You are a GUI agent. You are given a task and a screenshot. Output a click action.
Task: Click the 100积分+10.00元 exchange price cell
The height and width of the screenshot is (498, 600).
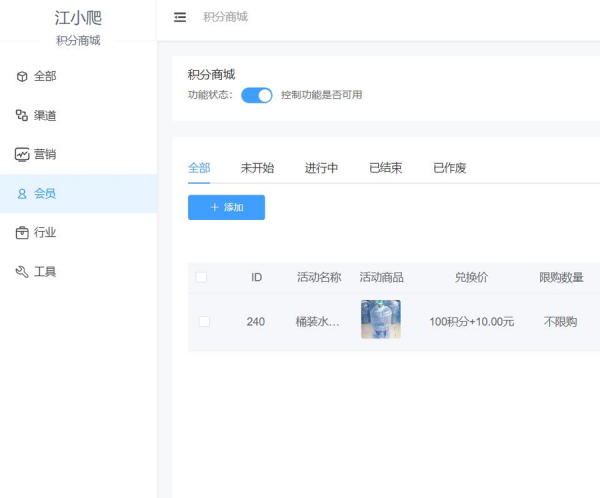point(471,322)
